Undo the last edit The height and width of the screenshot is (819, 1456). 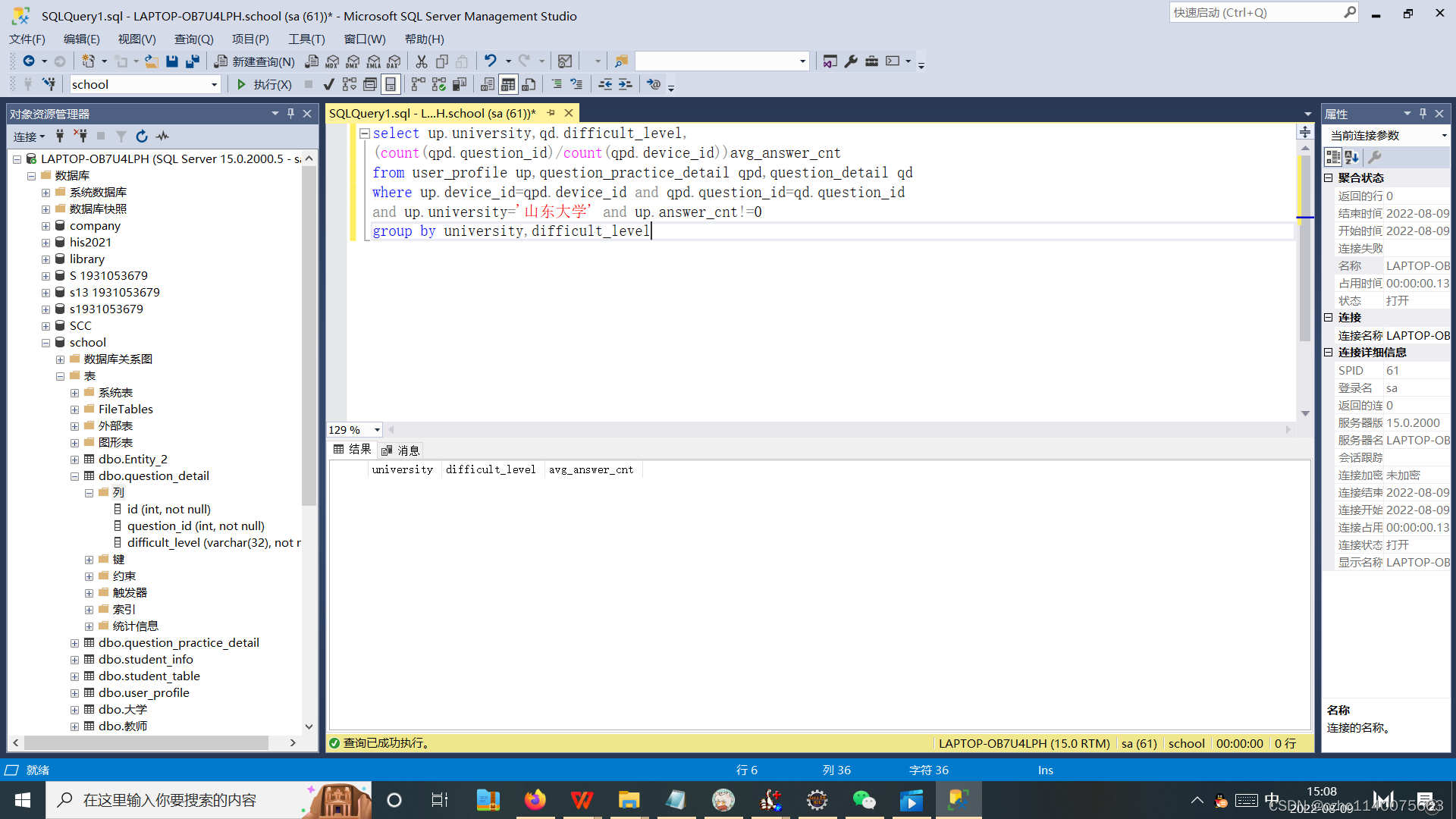[x=490, y=61]
